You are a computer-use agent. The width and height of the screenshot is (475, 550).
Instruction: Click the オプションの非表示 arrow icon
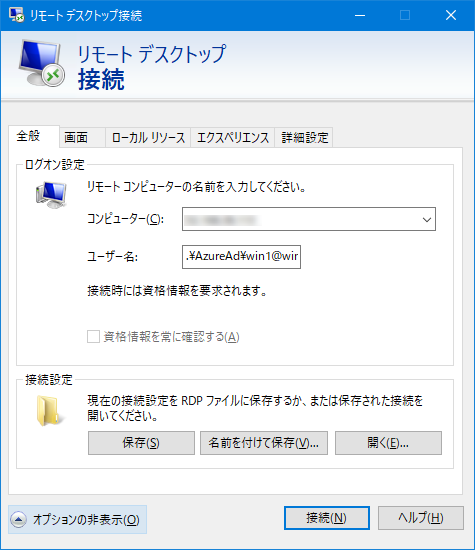[19, 519]
